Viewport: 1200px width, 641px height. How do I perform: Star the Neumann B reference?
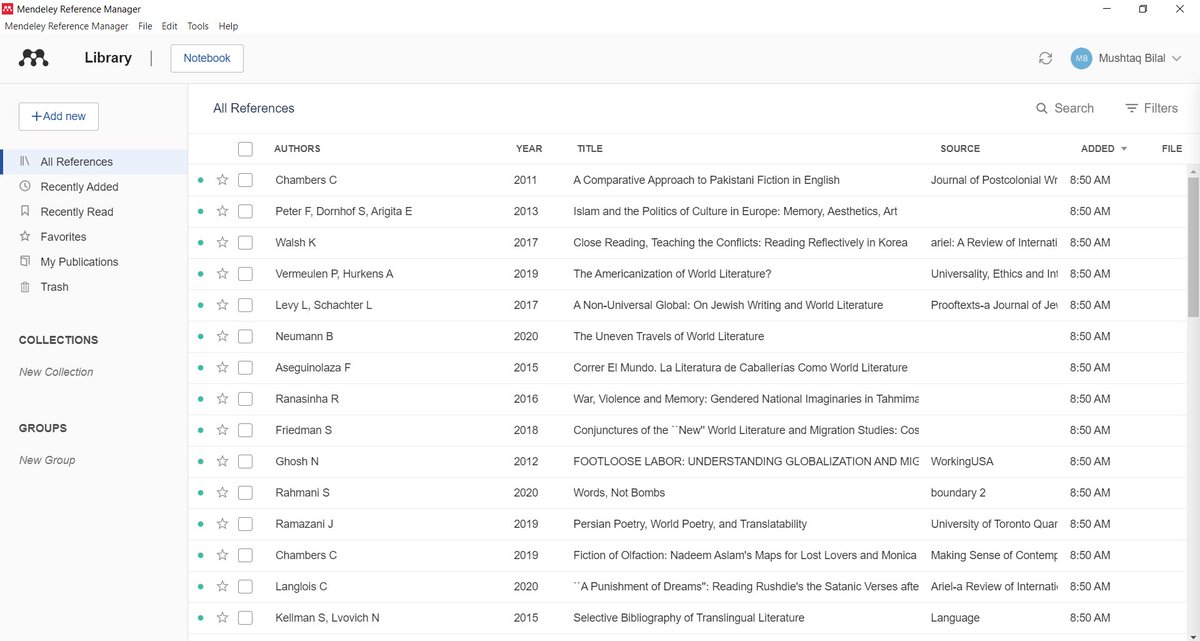[223, 336]
